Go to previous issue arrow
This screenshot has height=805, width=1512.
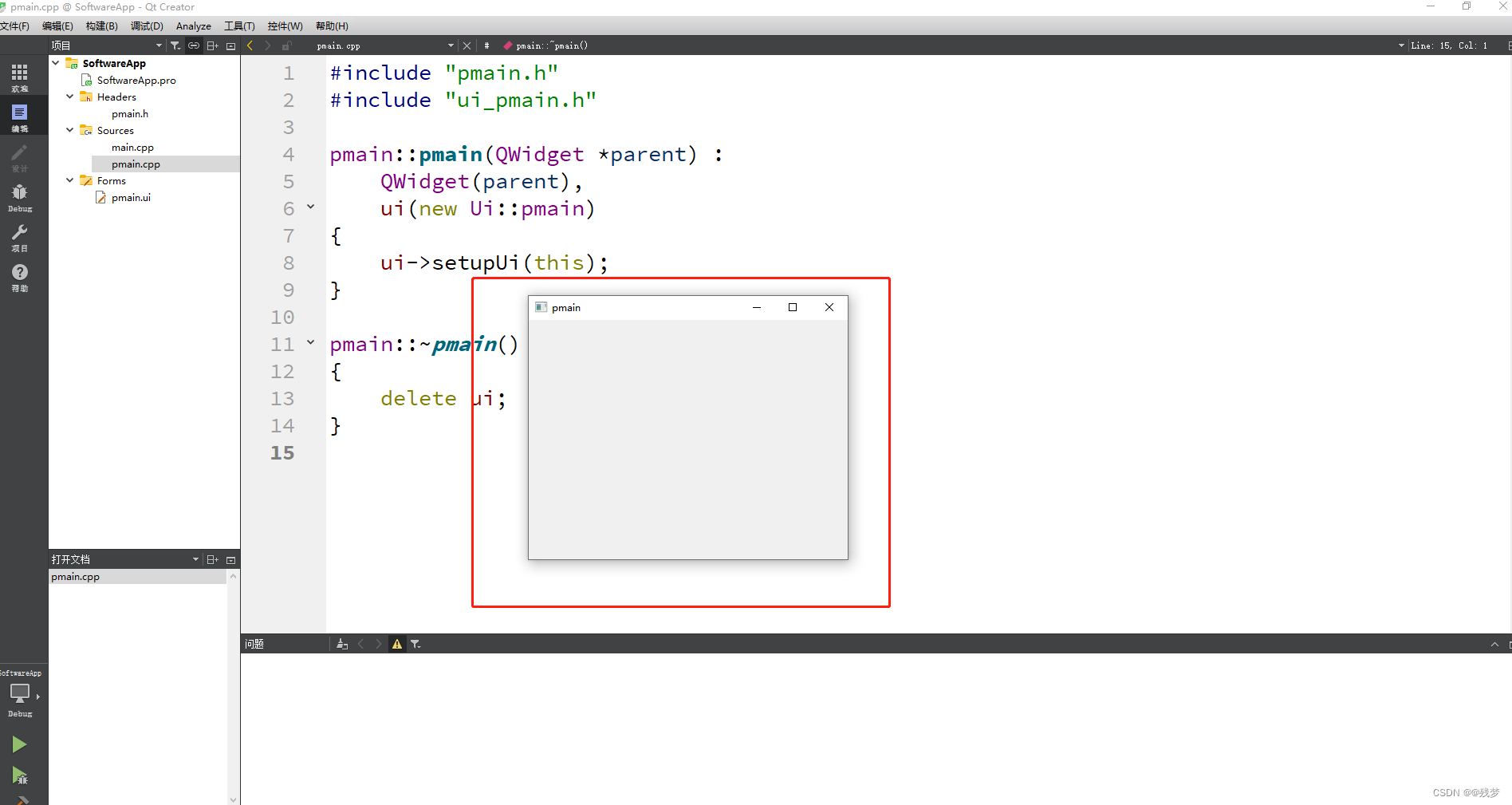360,644
